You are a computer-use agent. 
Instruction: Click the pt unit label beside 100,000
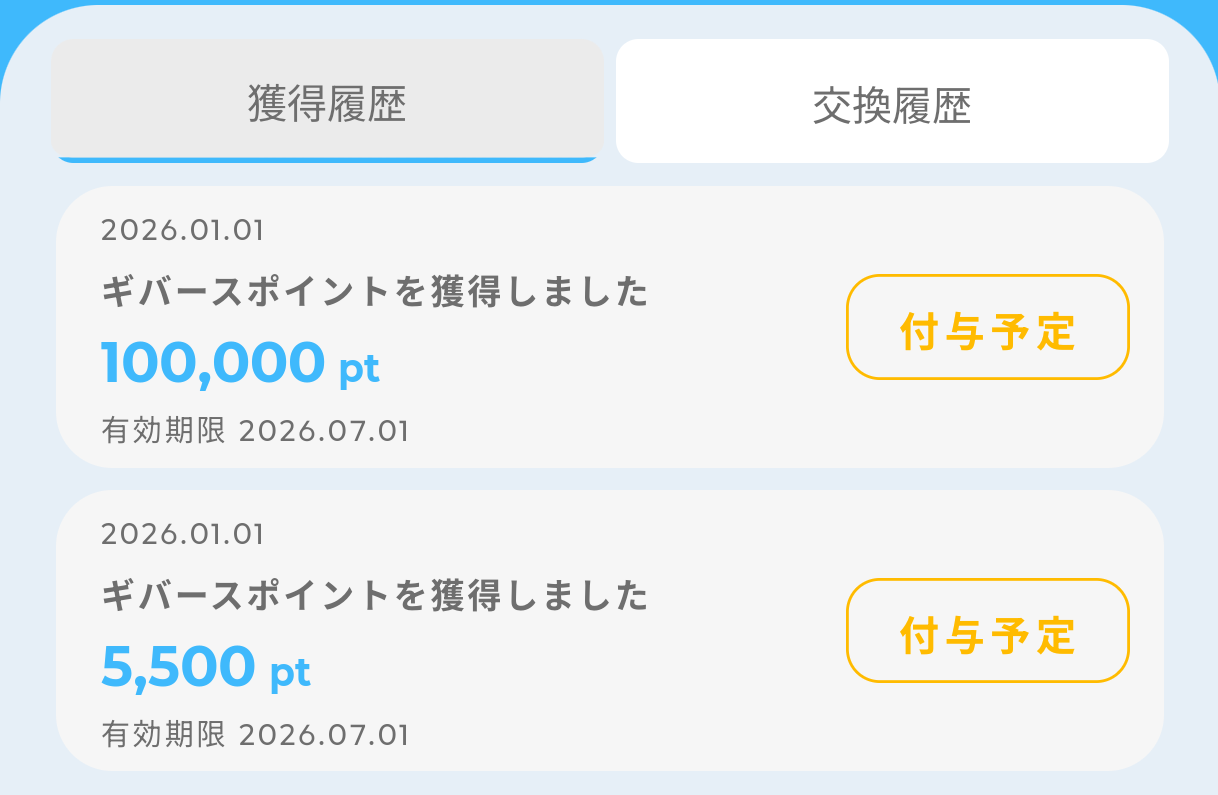point(359,368)
